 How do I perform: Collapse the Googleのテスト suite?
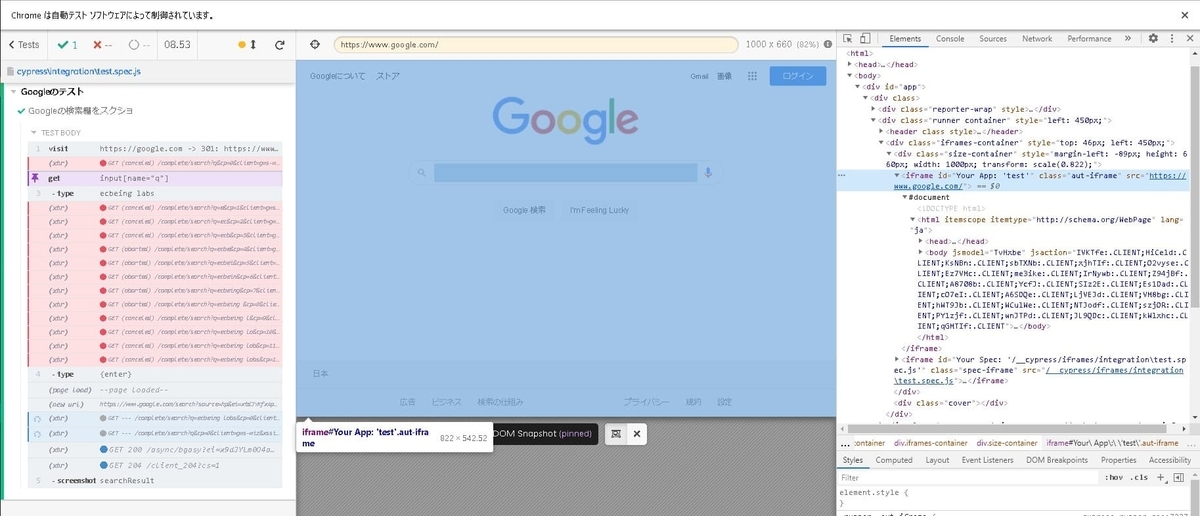coord(13,92)
